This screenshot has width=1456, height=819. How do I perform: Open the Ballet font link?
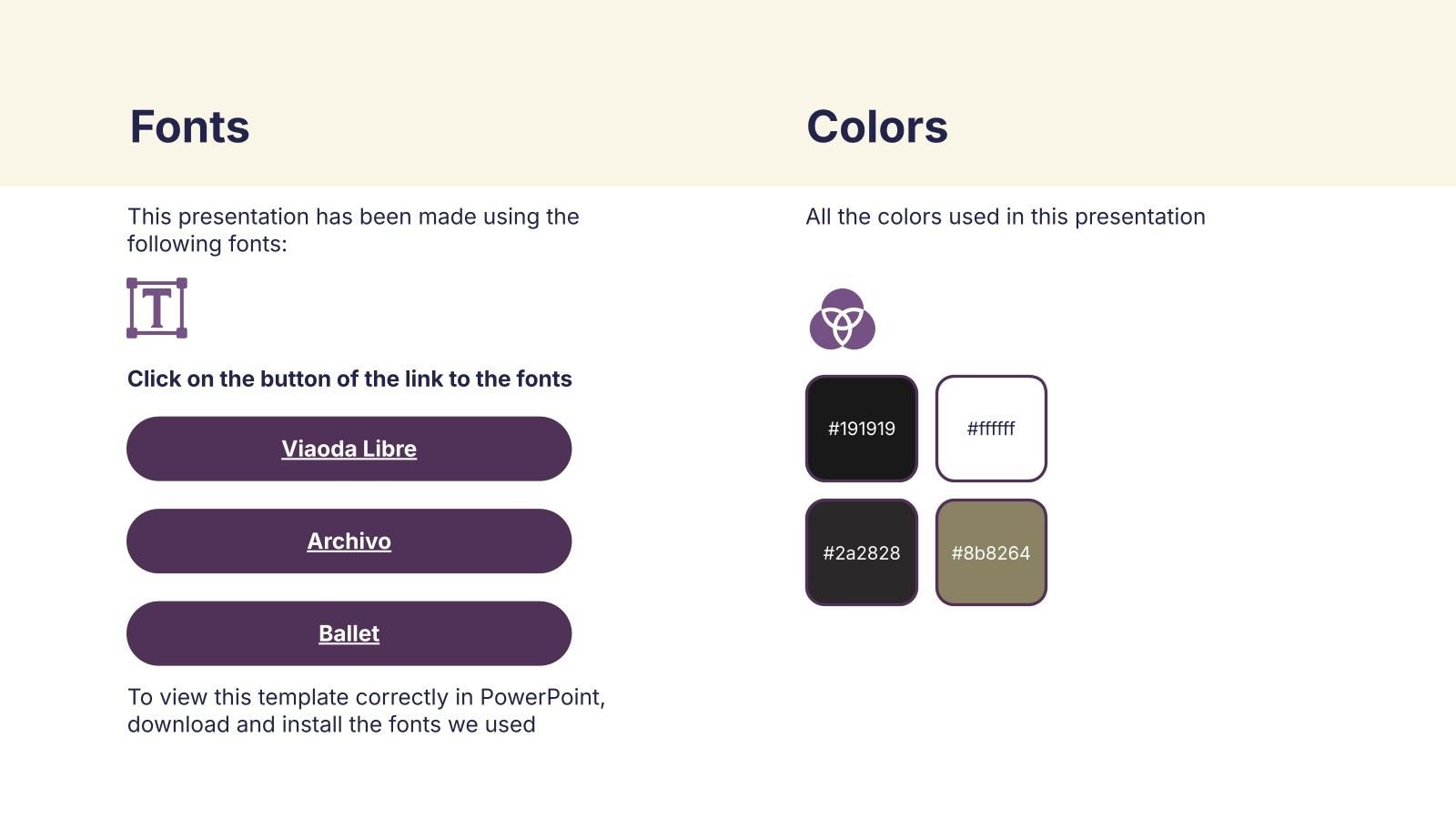(349, 633)
